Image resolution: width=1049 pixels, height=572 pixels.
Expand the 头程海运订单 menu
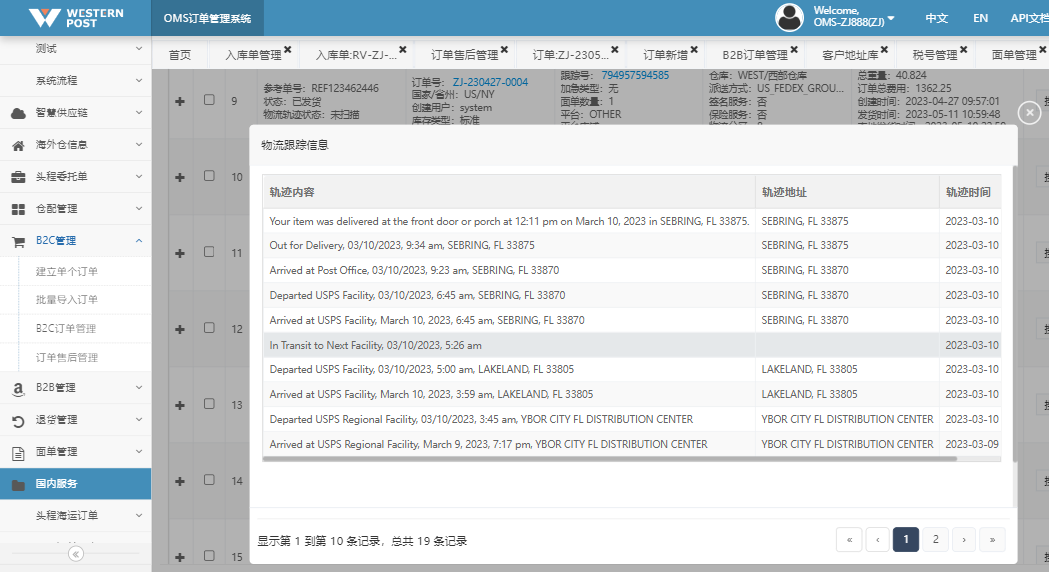click(x=75, y=515)
